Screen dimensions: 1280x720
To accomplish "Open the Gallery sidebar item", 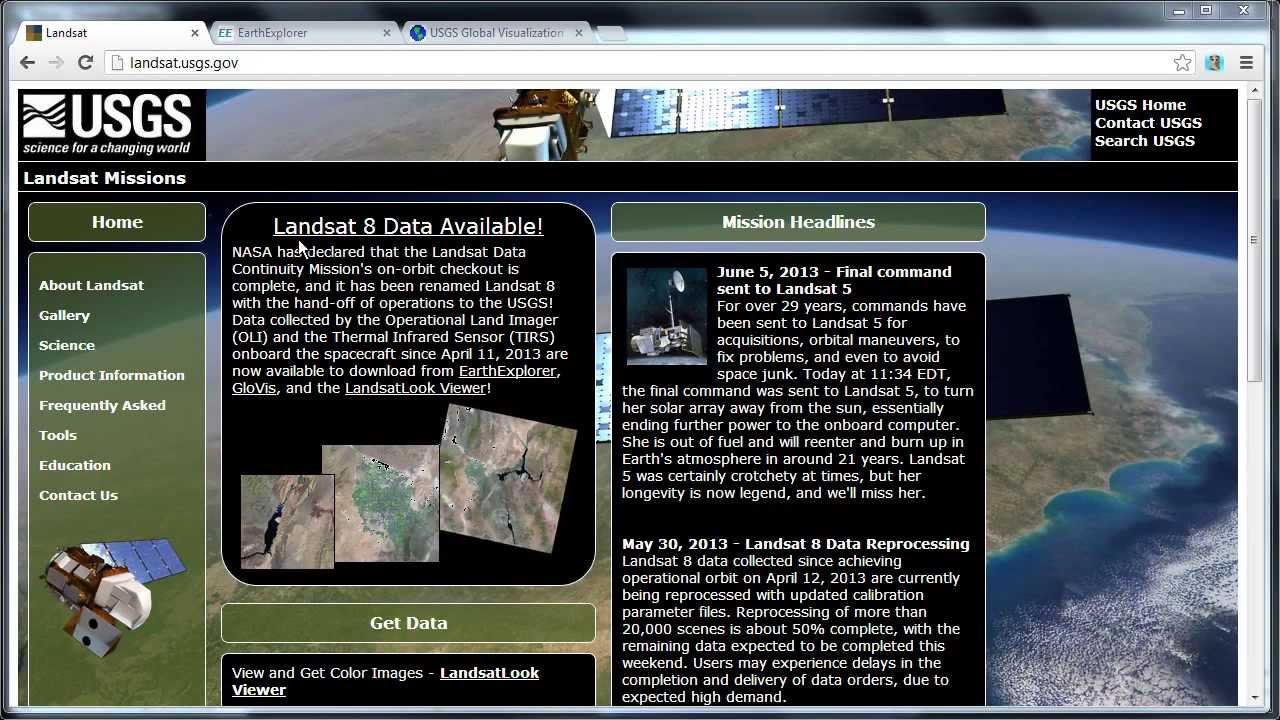I will (x=64, y=315).
